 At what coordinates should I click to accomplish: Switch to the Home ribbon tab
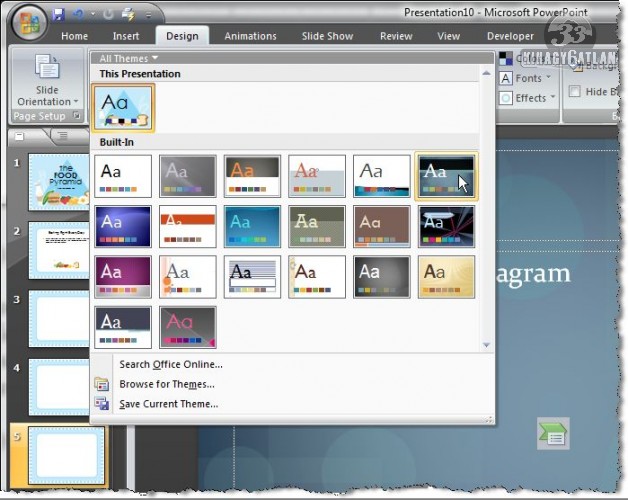coord(74,36)
